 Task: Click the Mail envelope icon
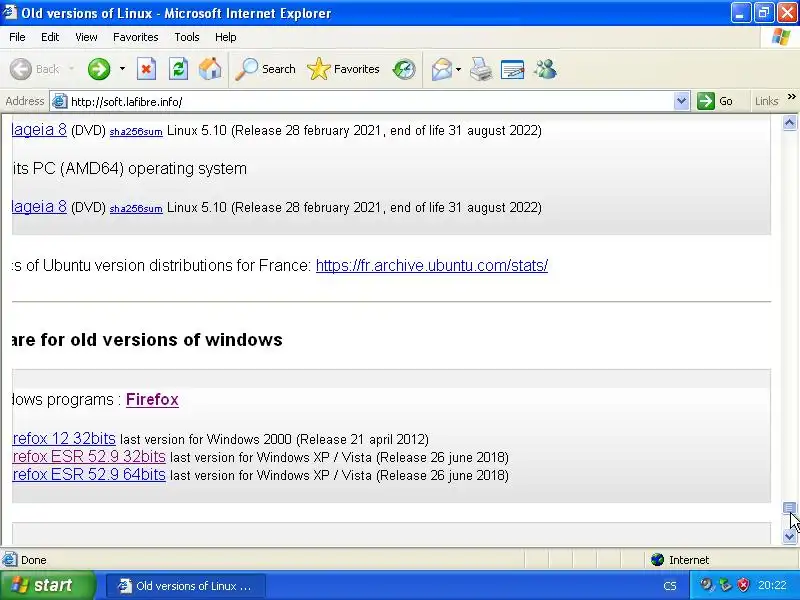(x=442, y=69)
